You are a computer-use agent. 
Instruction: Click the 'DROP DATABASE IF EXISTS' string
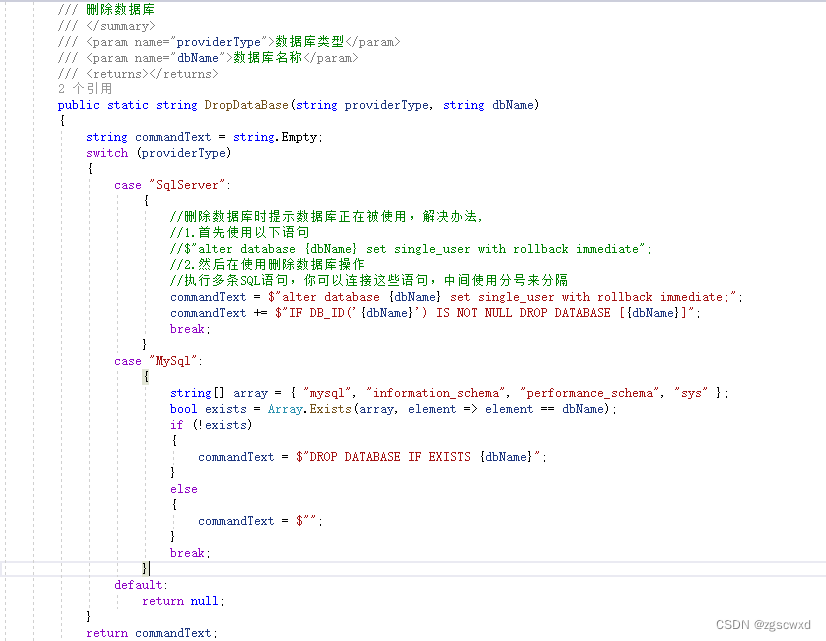click(x=419, y=457)
